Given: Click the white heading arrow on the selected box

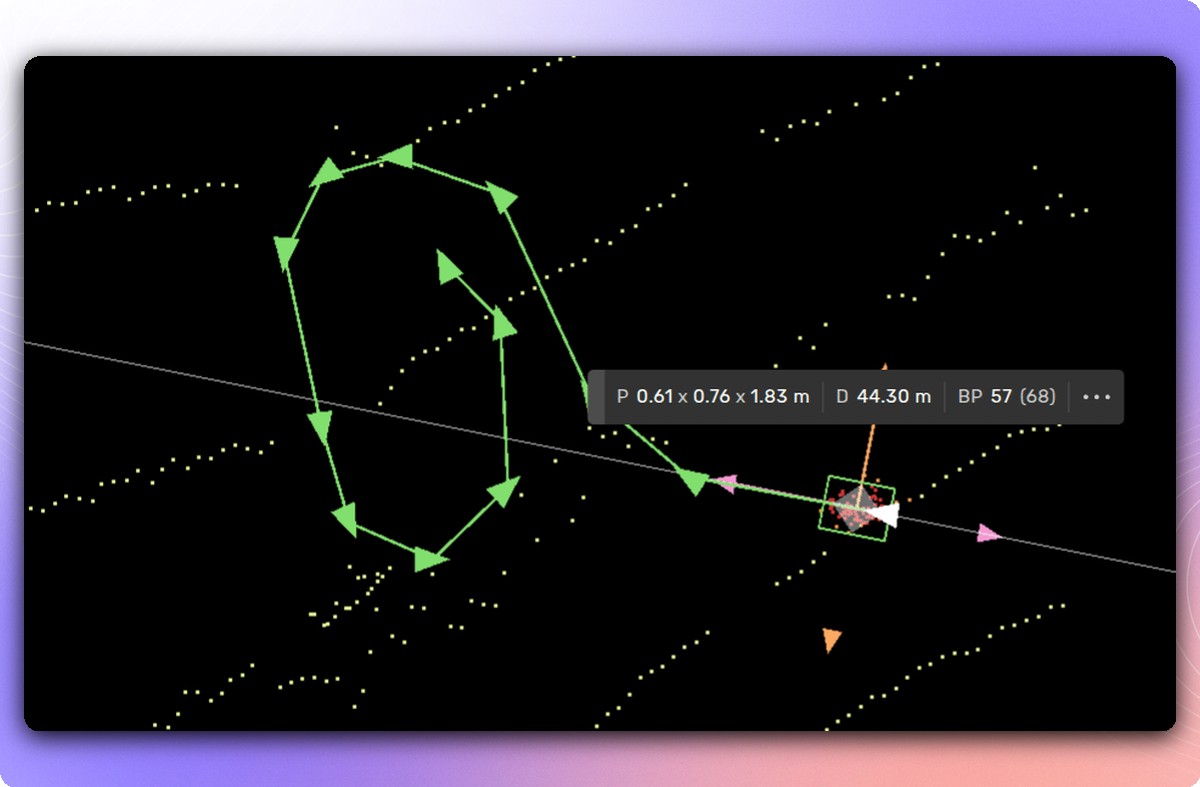Looking at the screenshot, I should point(886,512).
